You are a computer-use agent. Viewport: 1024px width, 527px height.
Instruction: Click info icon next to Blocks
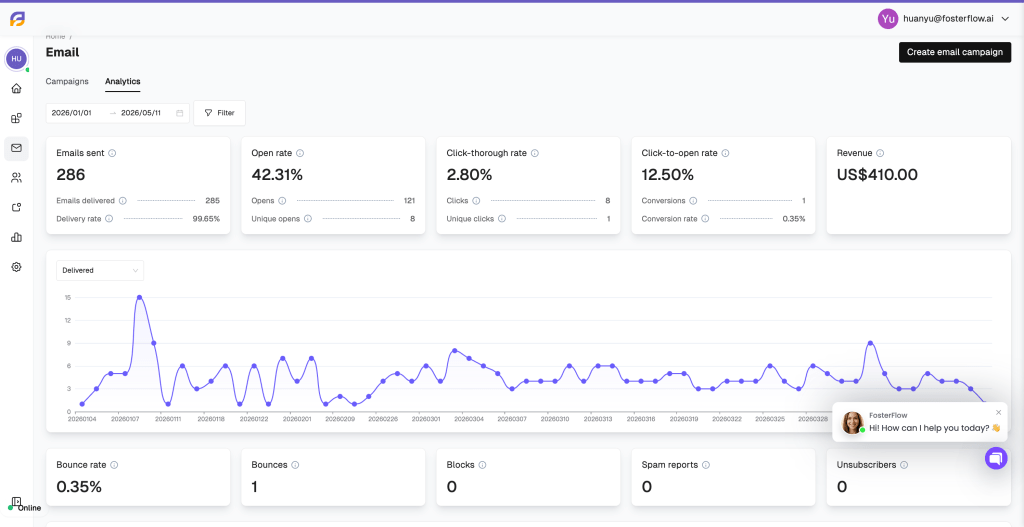coord(482,465)
